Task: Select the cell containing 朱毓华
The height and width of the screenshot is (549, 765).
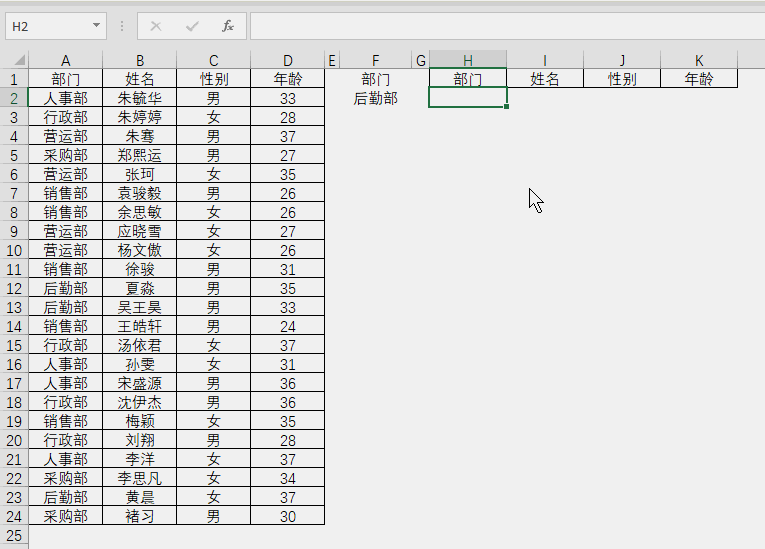Action: (139, 98)
